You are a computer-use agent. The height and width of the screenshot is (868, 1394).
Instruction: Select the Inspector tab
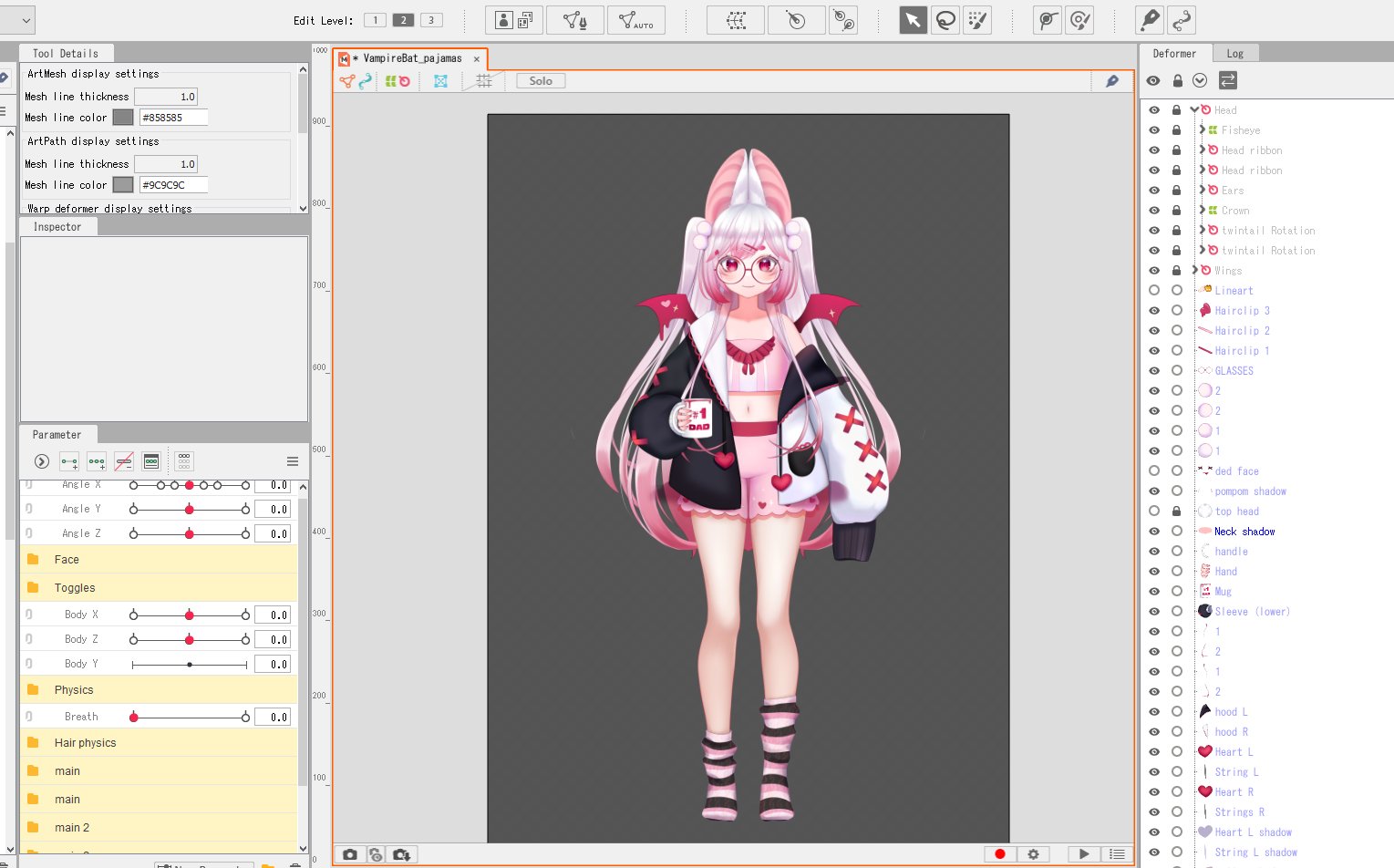coord(57,227)
